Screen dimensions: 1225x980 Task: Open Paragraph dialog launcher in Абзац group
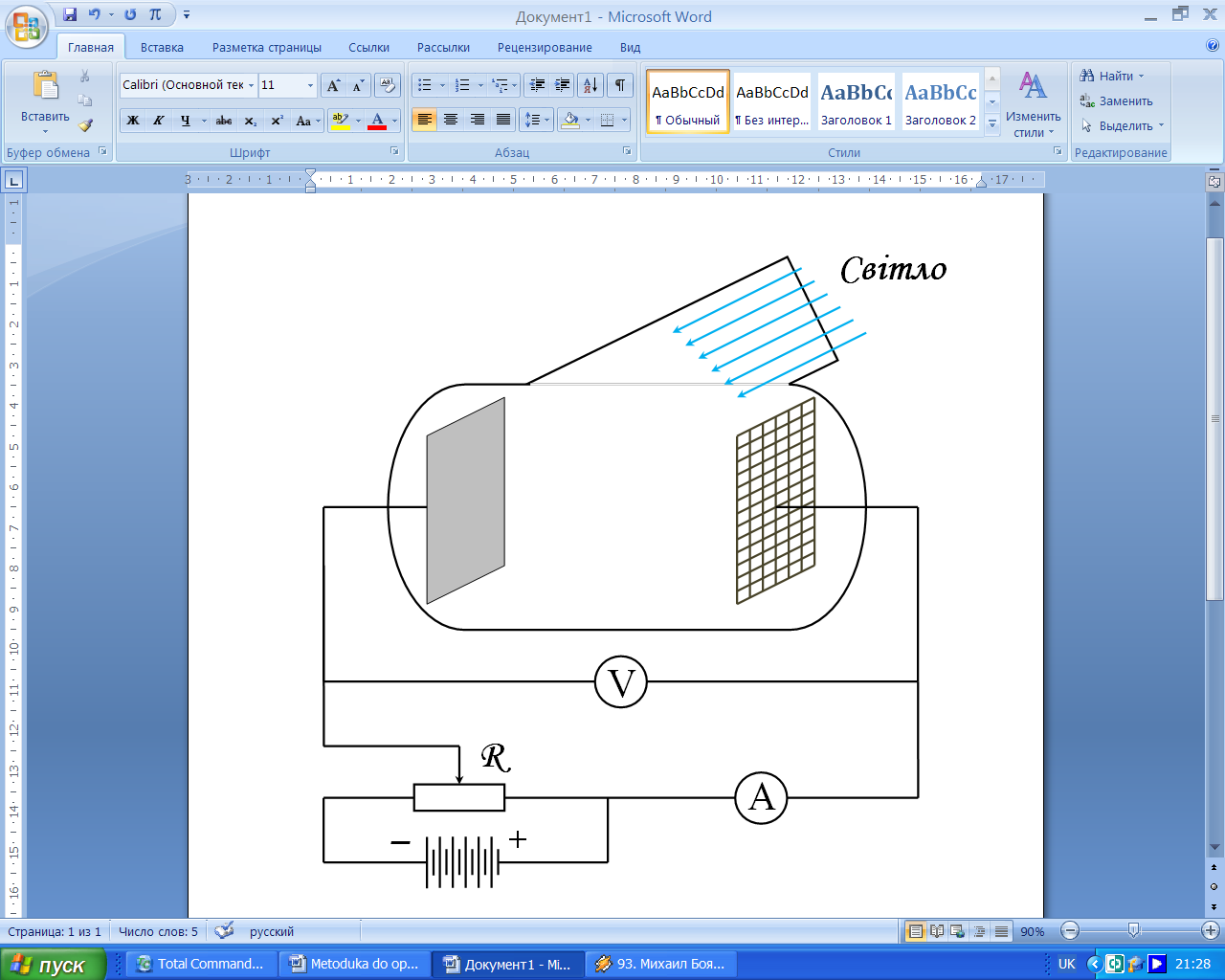tap(627, 151)
